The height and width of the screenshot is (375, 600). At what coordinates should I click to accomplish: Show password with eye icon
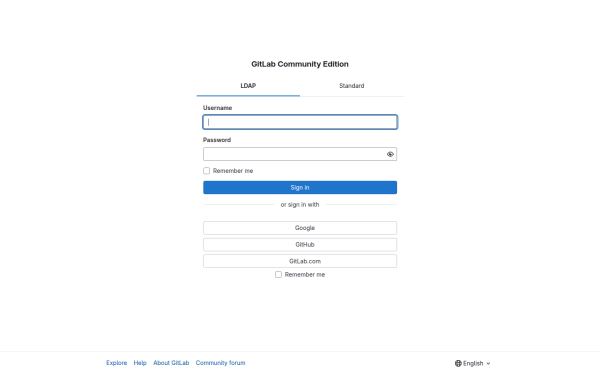click(x=390, y=154)
